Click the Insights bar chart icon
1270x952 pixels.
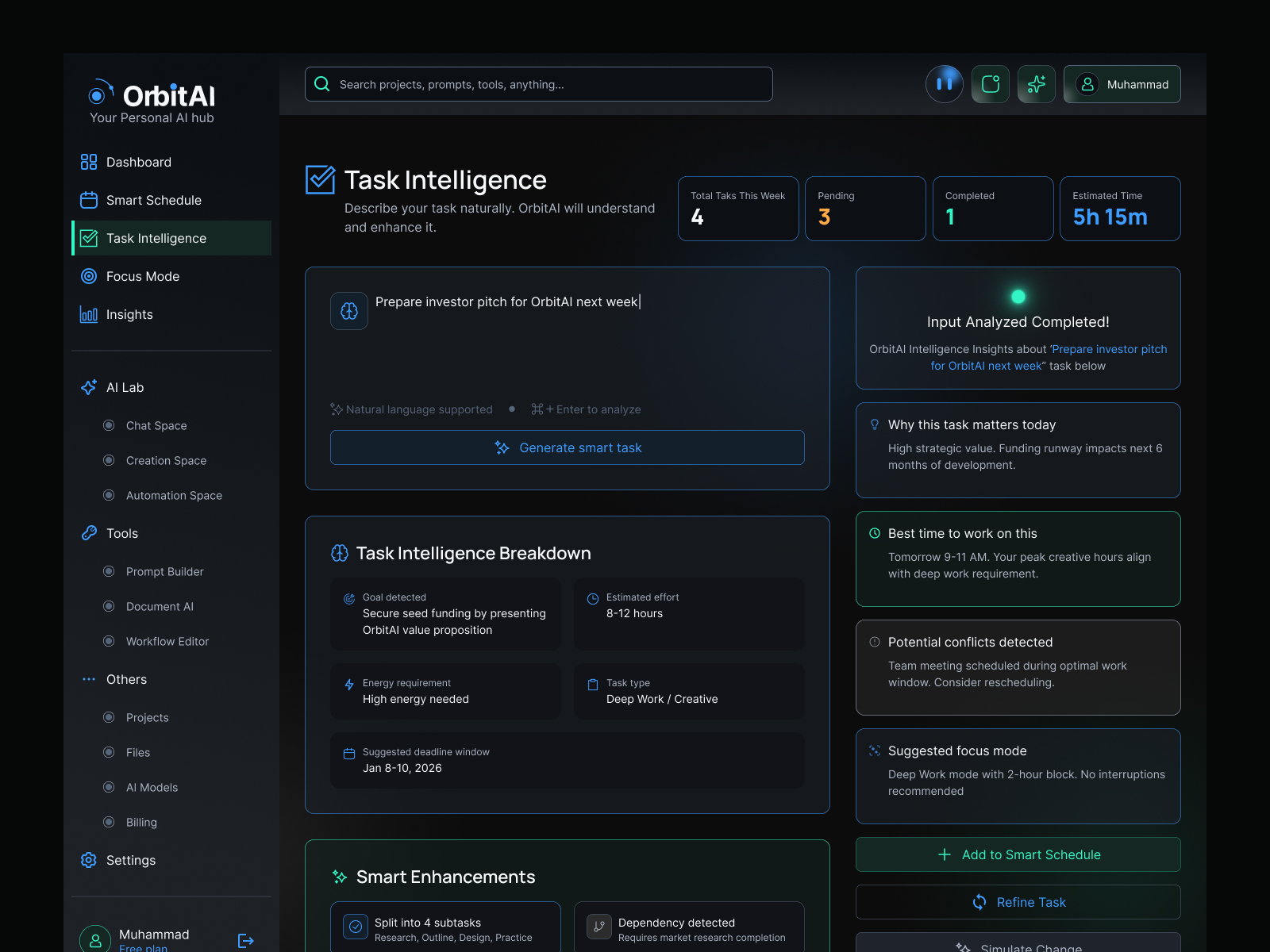tap(90, 314)
